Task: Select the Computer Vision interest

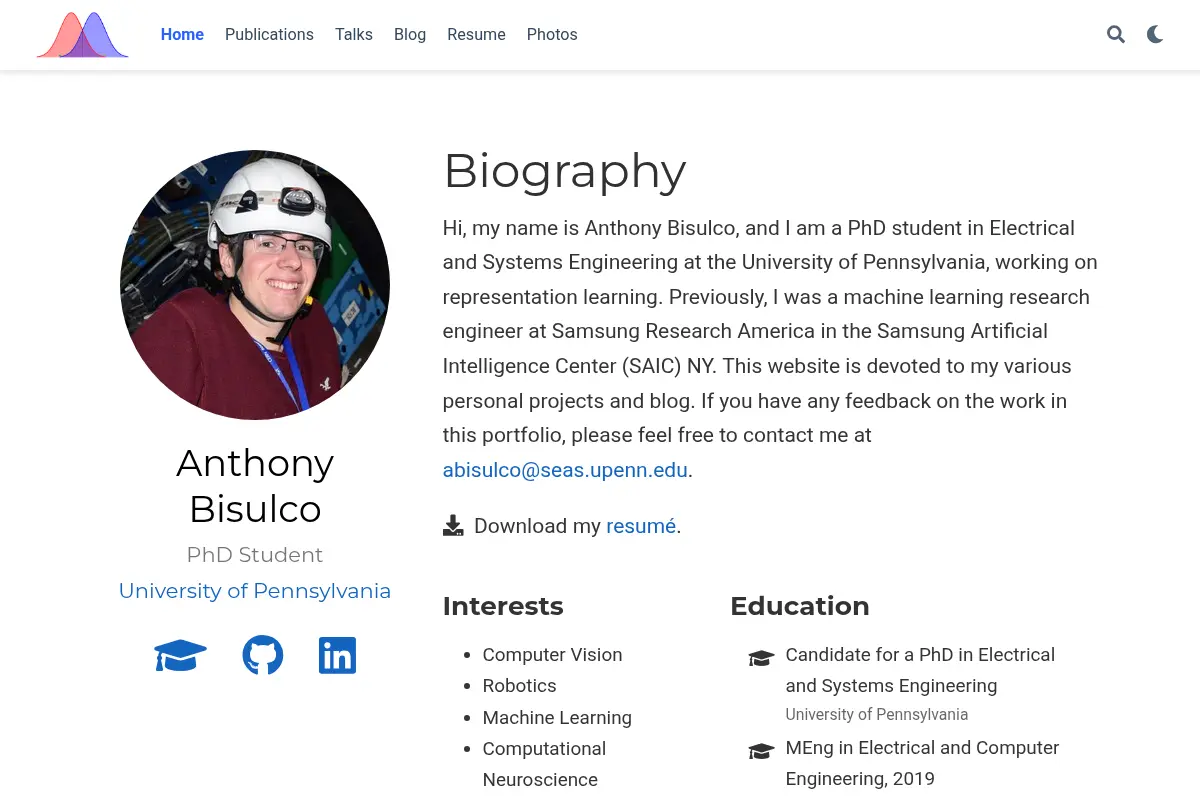Action: [x=552, y=655]
